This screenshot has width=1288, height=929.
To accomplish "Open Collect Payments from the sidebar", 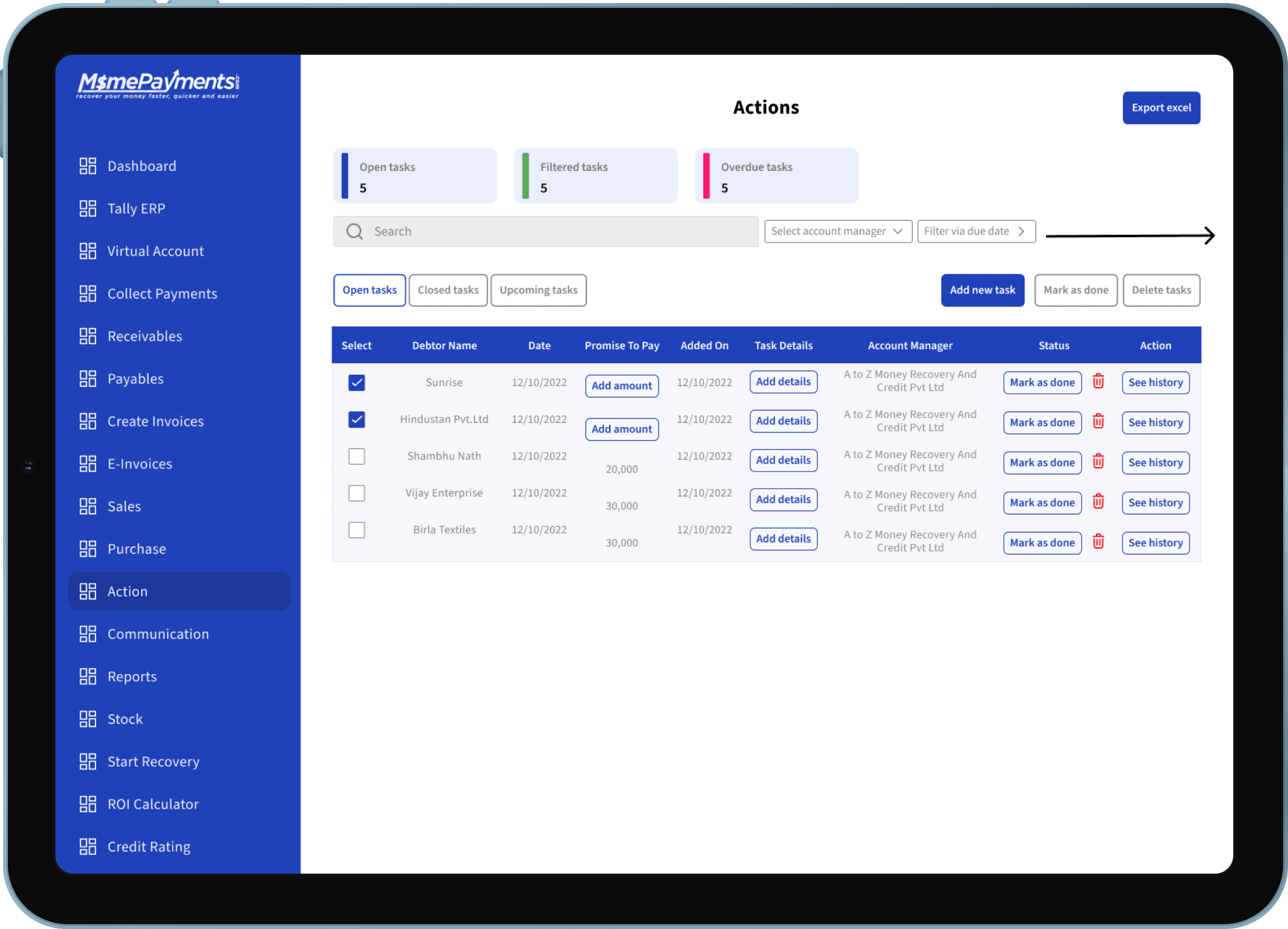I will click(x=162, y=294).
